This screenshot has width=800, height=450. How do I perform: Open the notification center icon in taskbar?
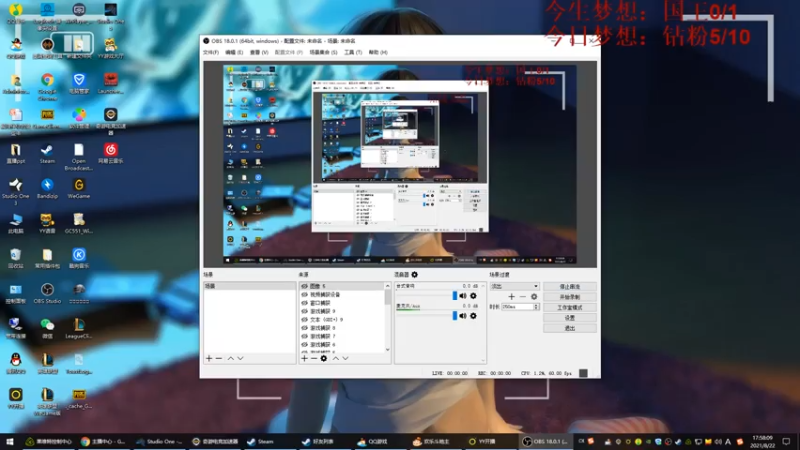(x=786, y=441)
